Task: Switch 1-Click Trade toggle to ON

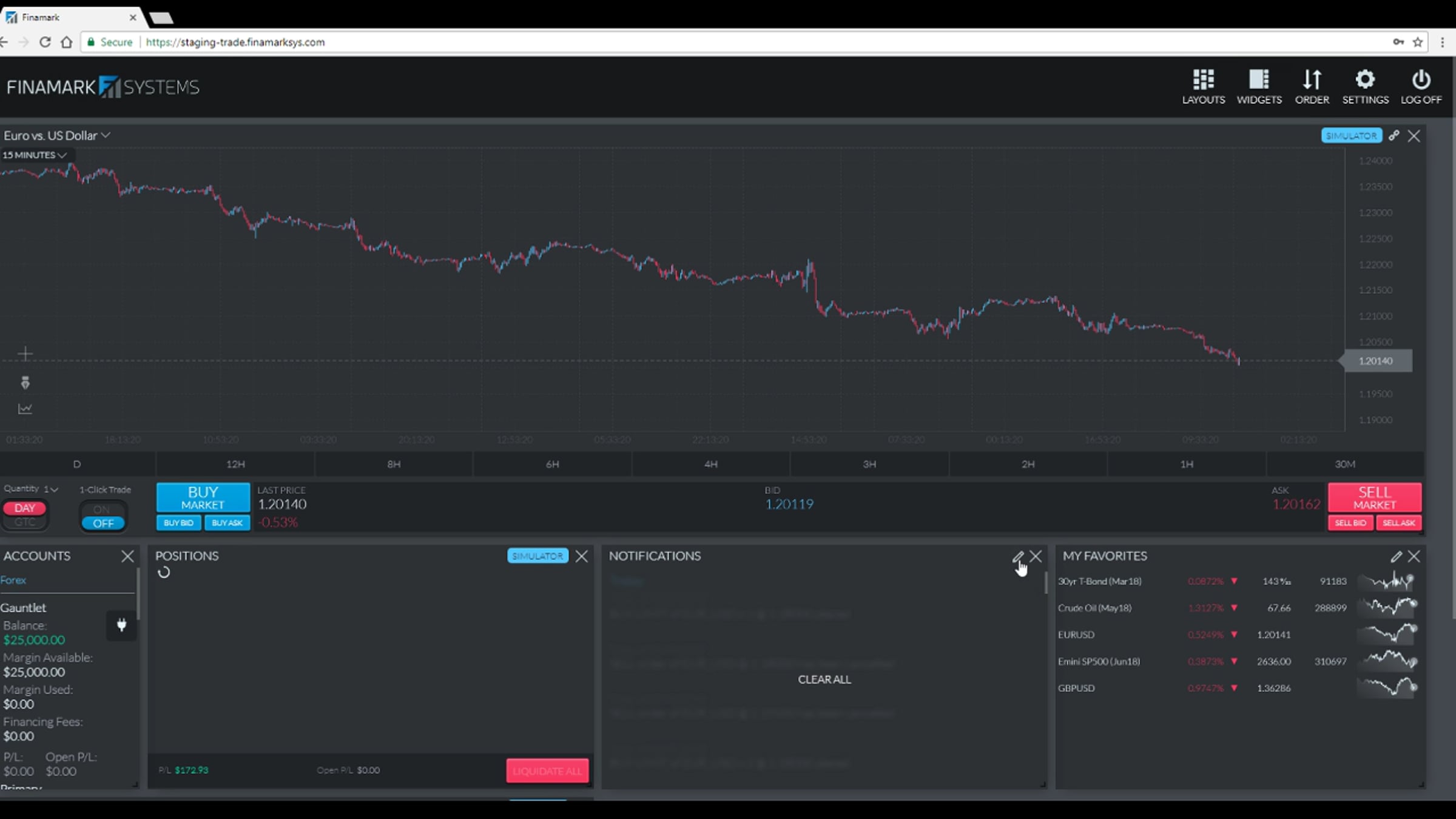Action: pos(102,509)
